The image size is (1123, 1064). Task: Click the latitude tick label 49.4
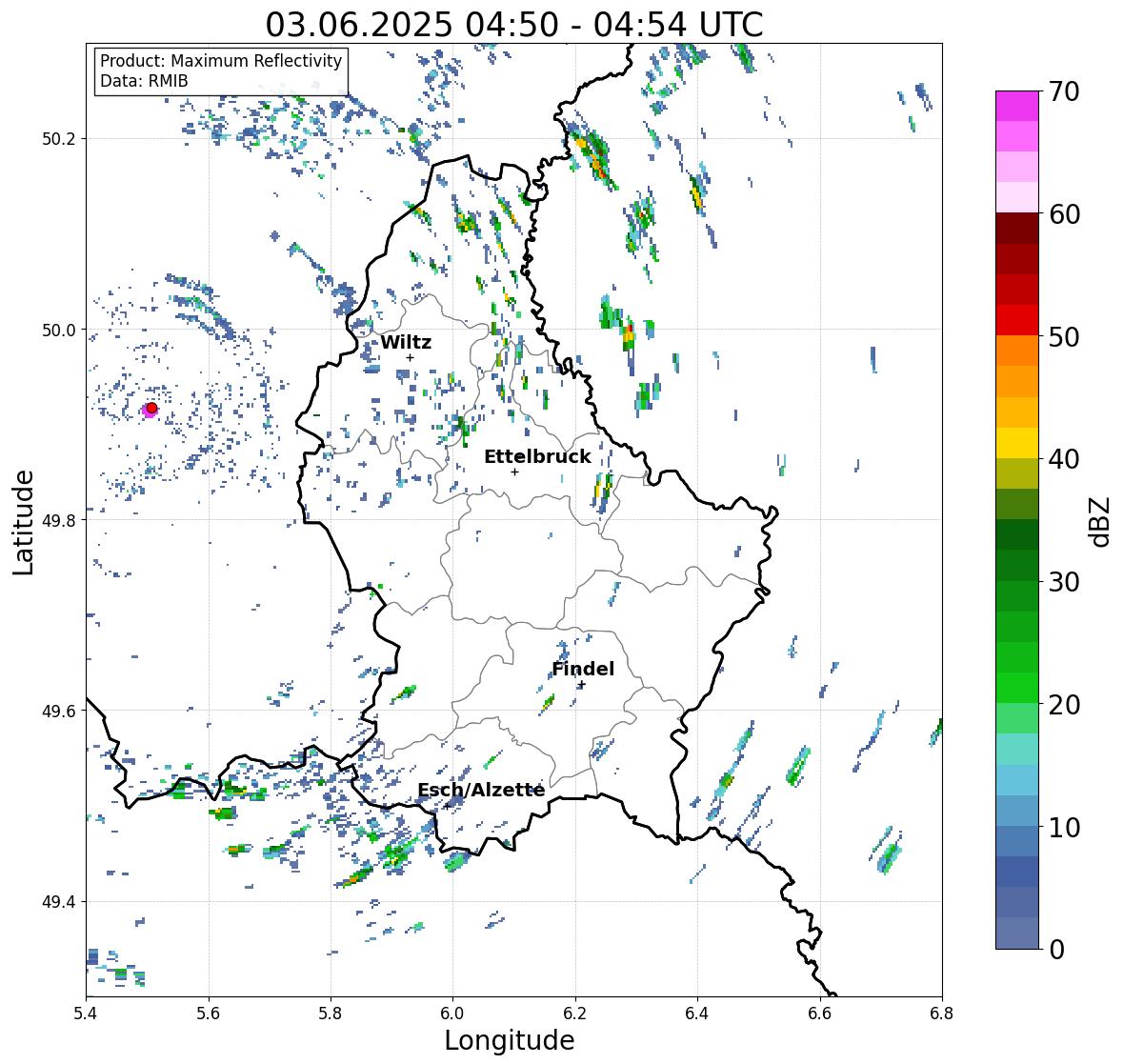59,902
